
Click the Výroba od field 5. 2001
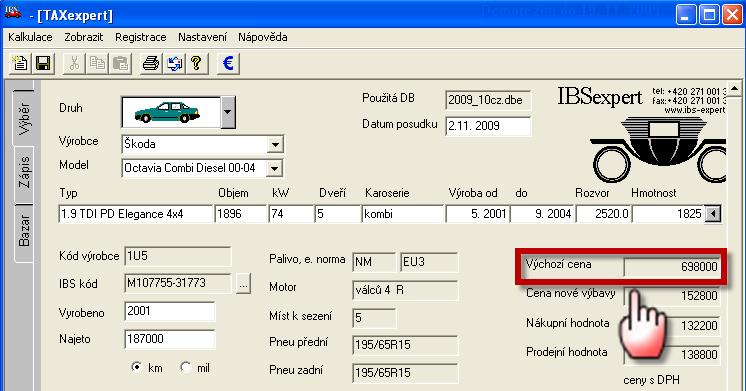(478, 214)
